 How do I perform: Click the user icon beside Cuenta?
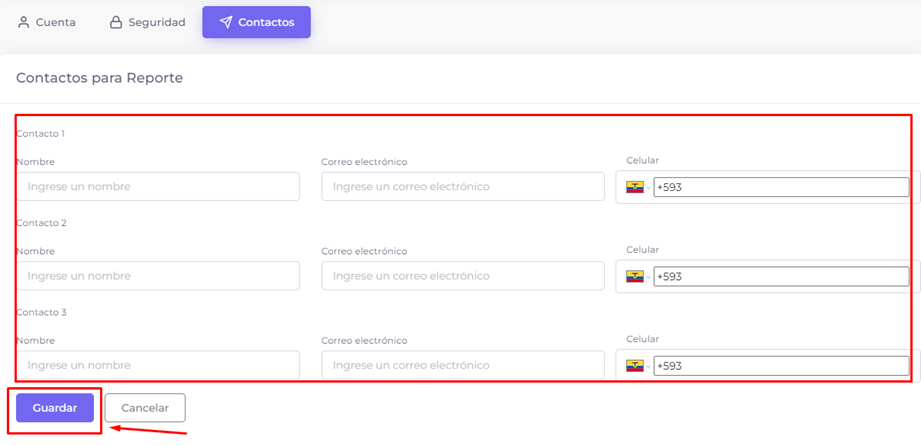click(23, 22)
